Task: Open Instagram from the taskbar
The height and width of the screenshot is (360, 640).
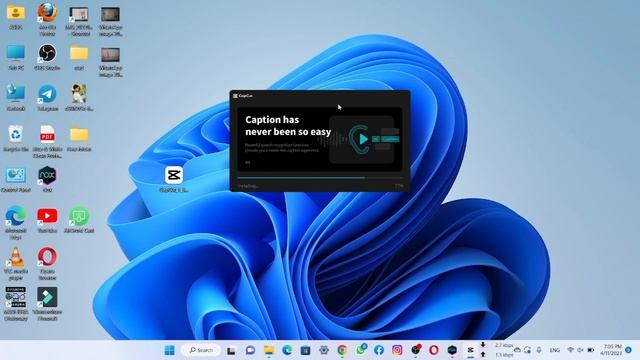Action: 397,350
